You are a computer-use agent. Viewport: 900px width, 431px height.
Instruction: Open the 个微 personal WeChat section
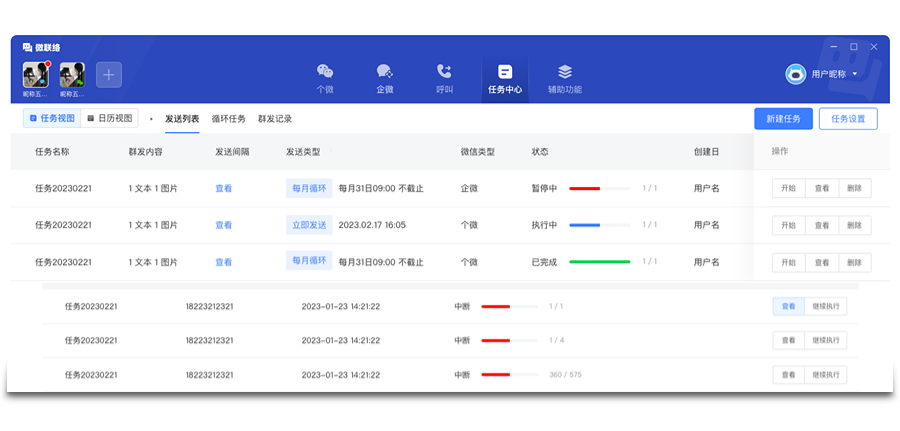[x=325, y=77]
